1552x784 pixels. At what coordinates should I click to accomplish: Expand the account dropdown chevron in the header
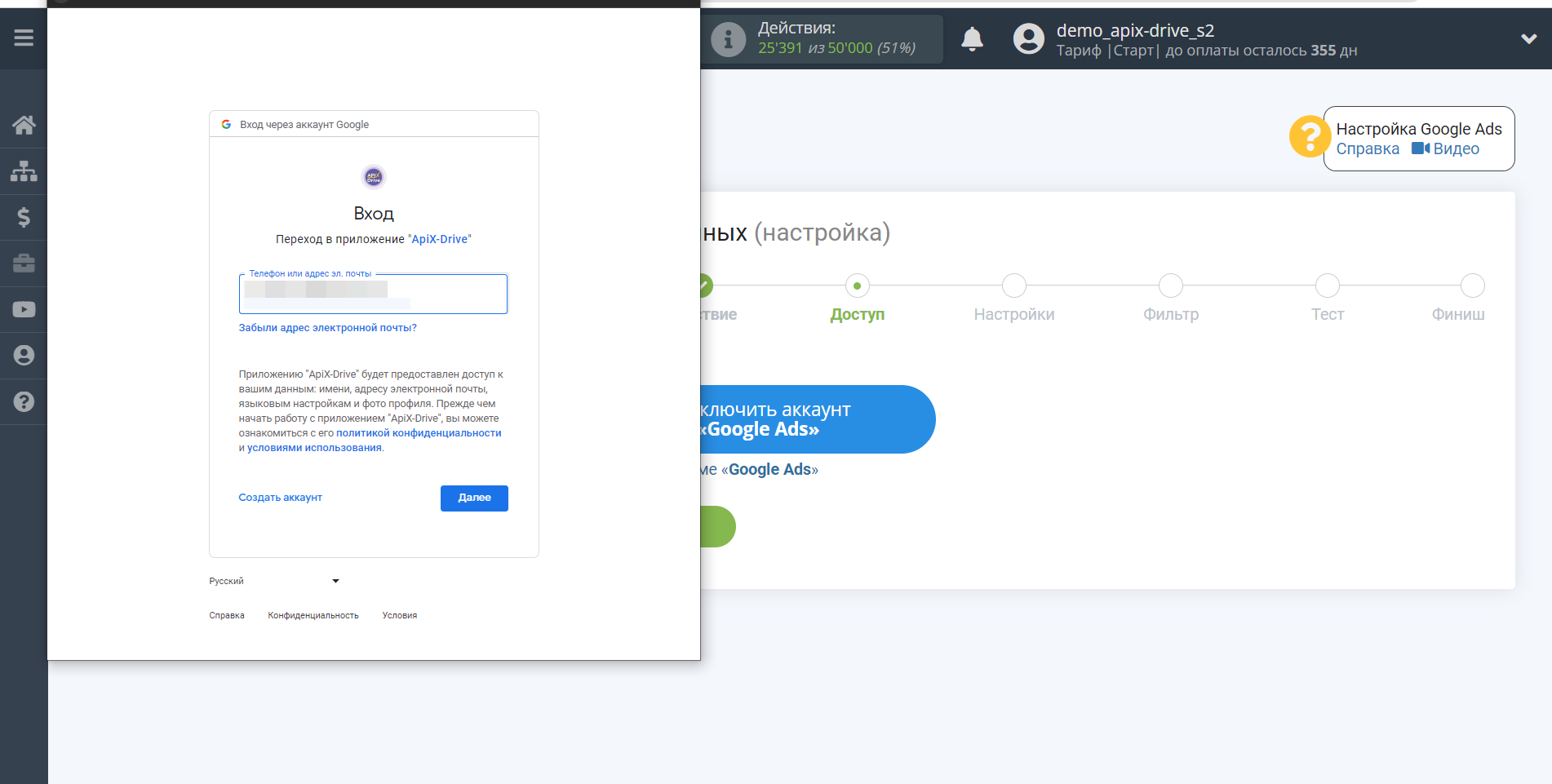pos(1528,38)
